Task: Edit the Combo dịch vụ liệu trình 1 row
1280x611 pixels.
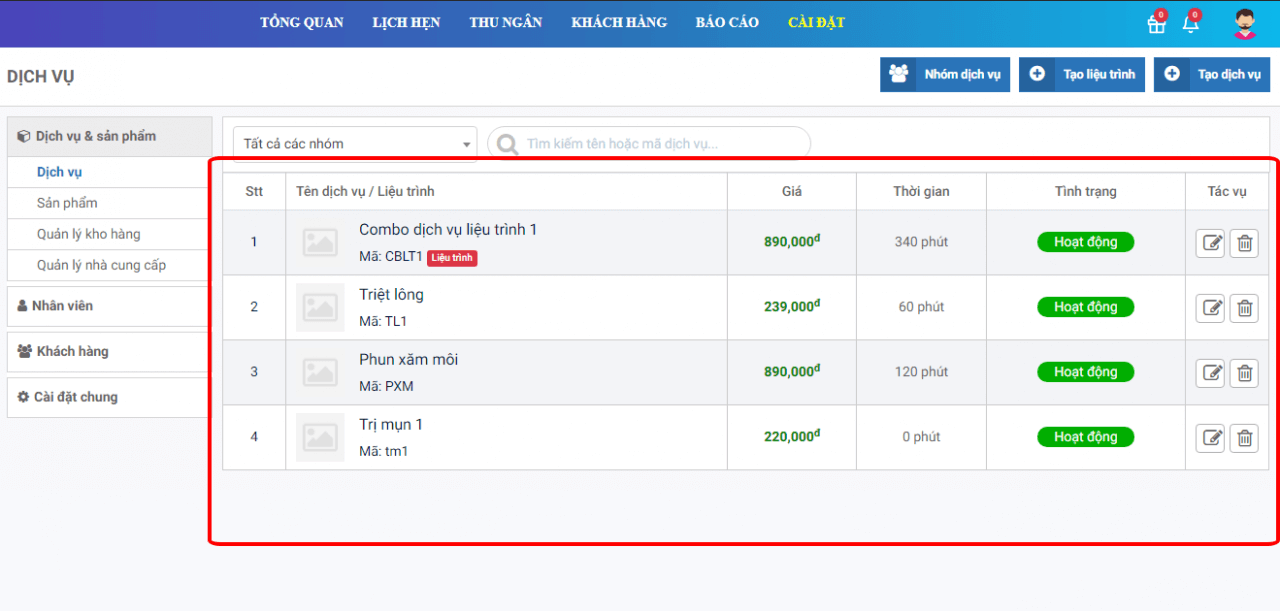Action: click(1211, 243)
